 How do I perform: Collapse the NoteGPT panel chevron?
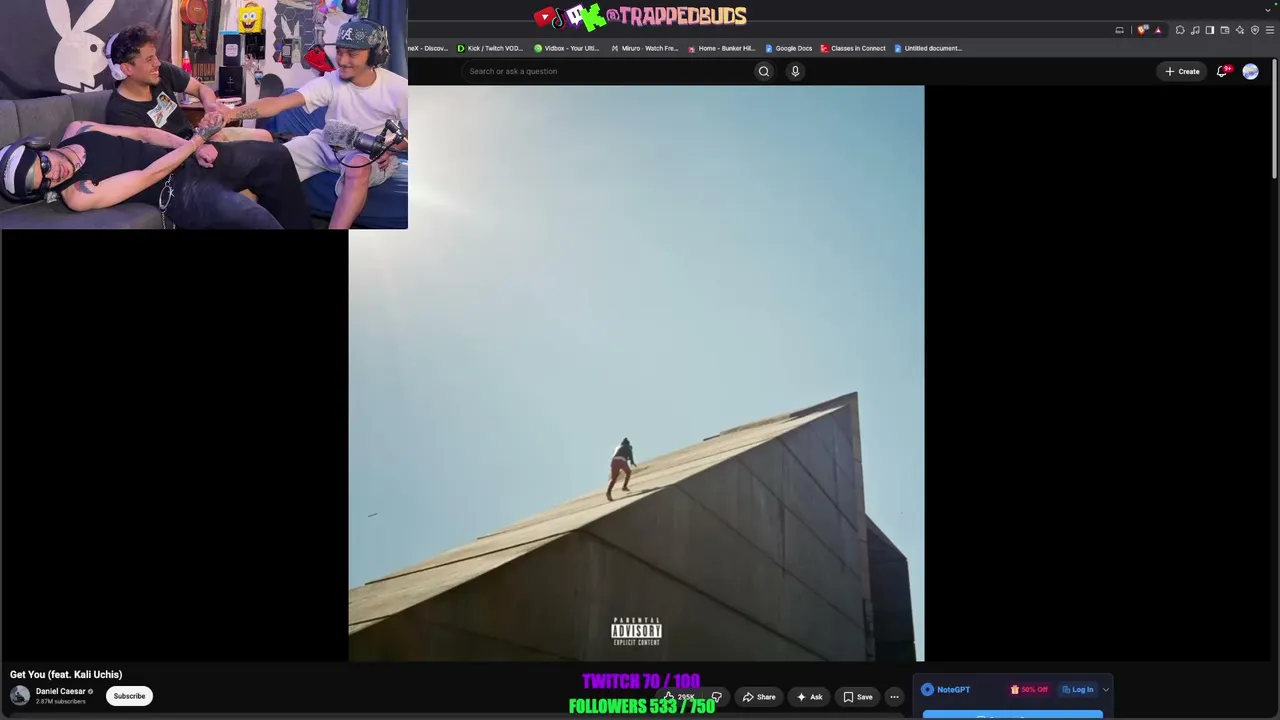click(1105, 690)
